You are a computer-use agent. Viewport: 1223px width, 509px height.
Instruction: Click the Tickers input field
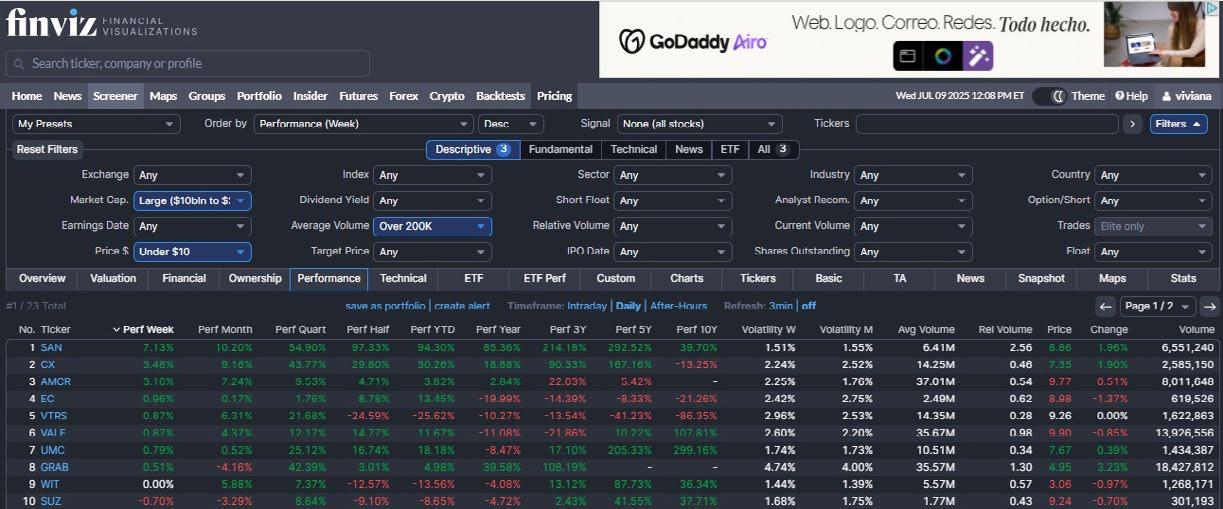coord(987,124)
